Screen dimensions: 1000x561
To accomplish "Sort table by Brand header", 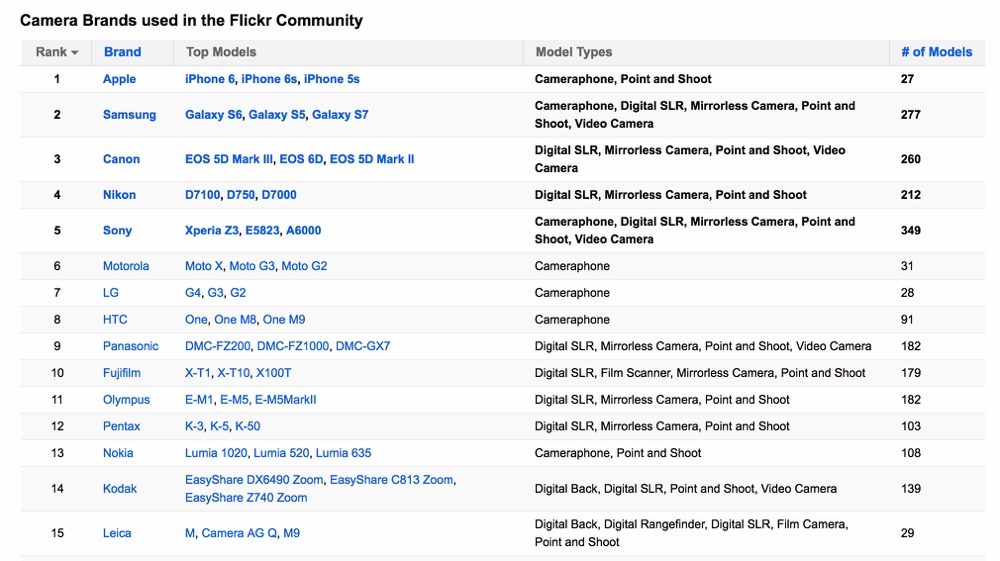I will pyautogui.click(x=122, y=52).
